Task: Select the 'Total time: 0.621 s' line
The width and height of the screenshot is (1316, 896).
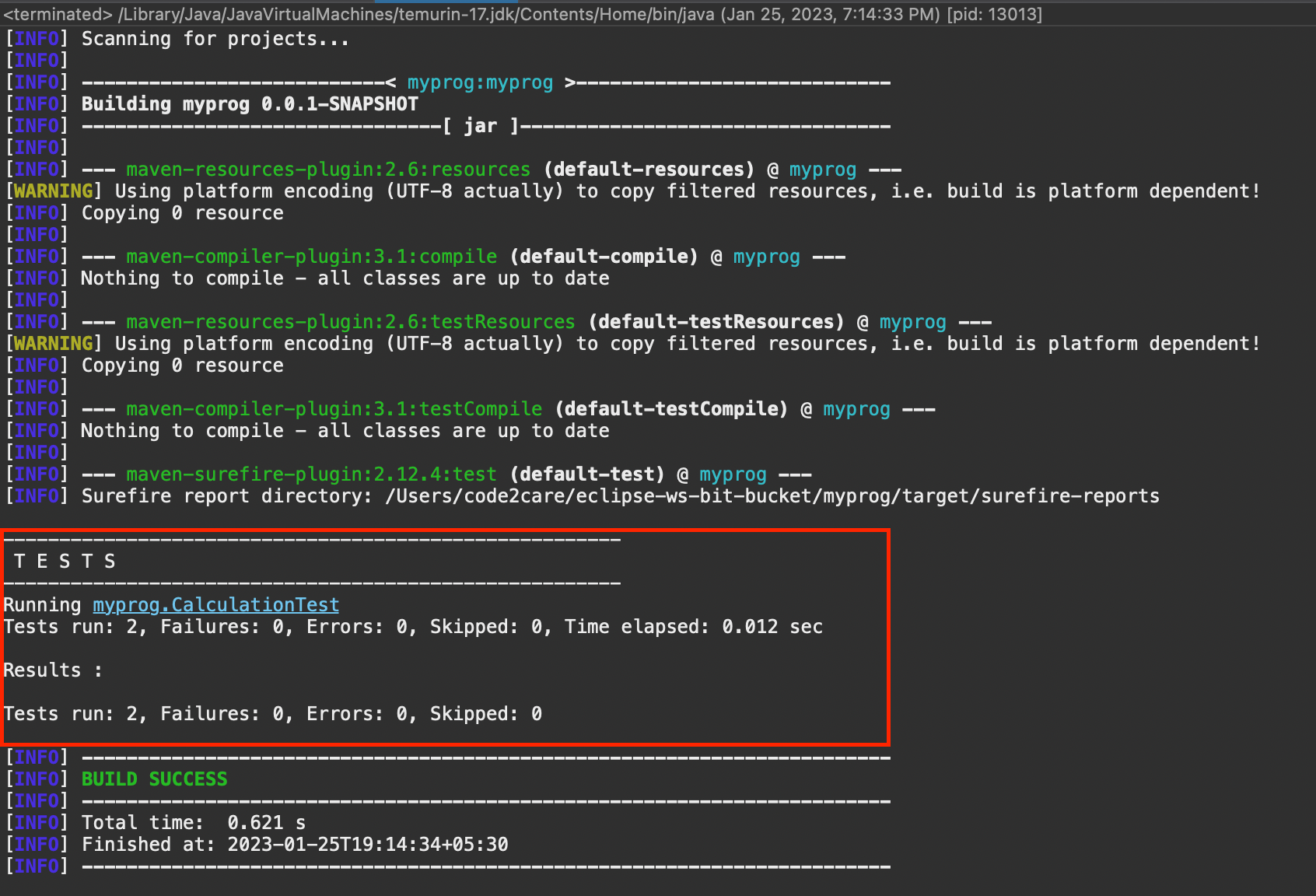Action: point(156,823)
